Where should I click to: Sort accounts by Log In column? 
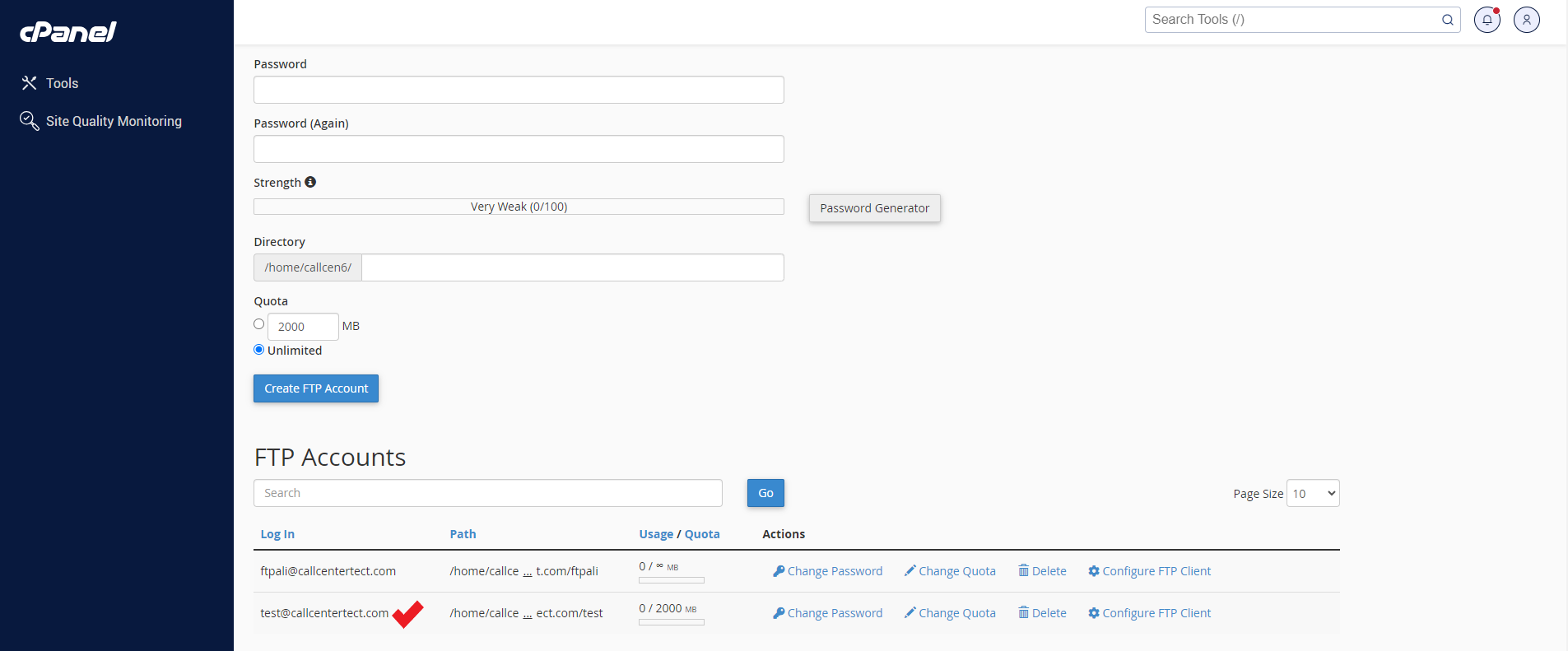[x=277, y=534]
